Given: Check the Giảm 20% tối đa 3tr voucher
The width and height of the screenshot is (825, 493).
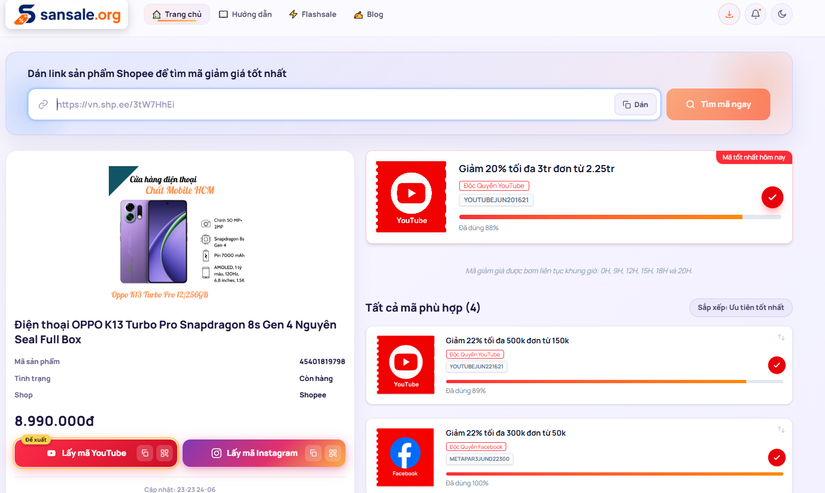Looking at the screenshot, I should (772, 197).
